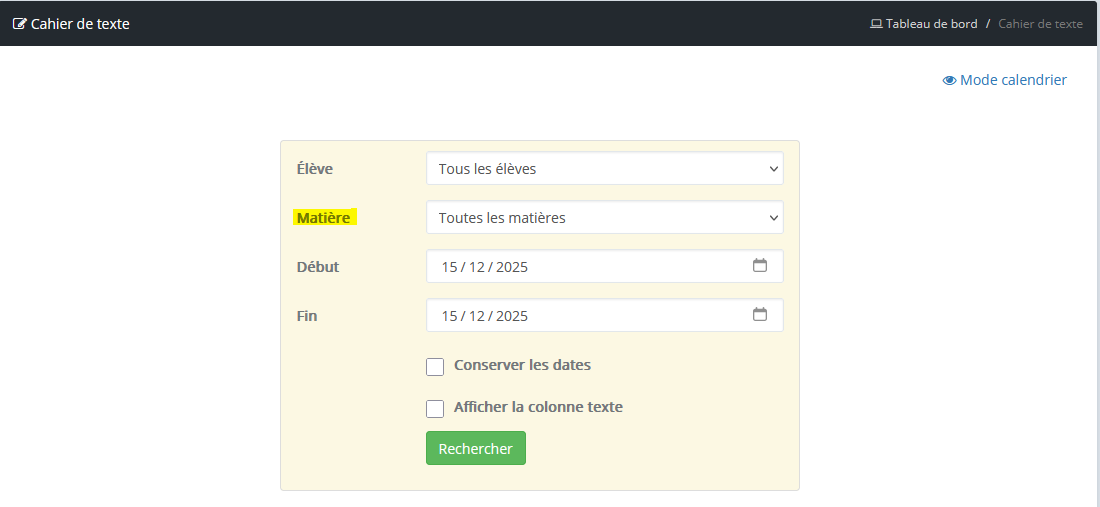Expand the Élève dropdown showing Tous les élèves

tap(604, 169)
